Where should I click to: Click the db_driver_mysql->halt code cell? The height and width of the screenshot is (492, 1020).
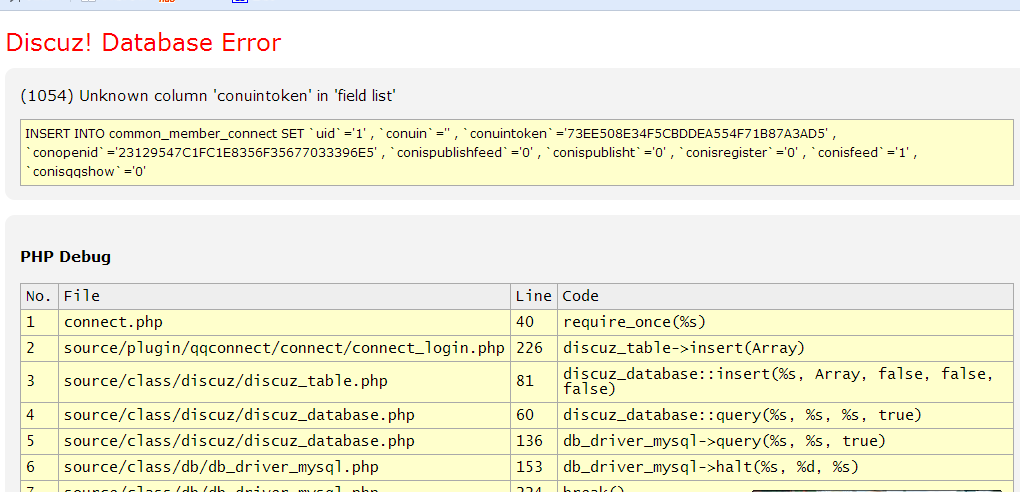(710, 466)
